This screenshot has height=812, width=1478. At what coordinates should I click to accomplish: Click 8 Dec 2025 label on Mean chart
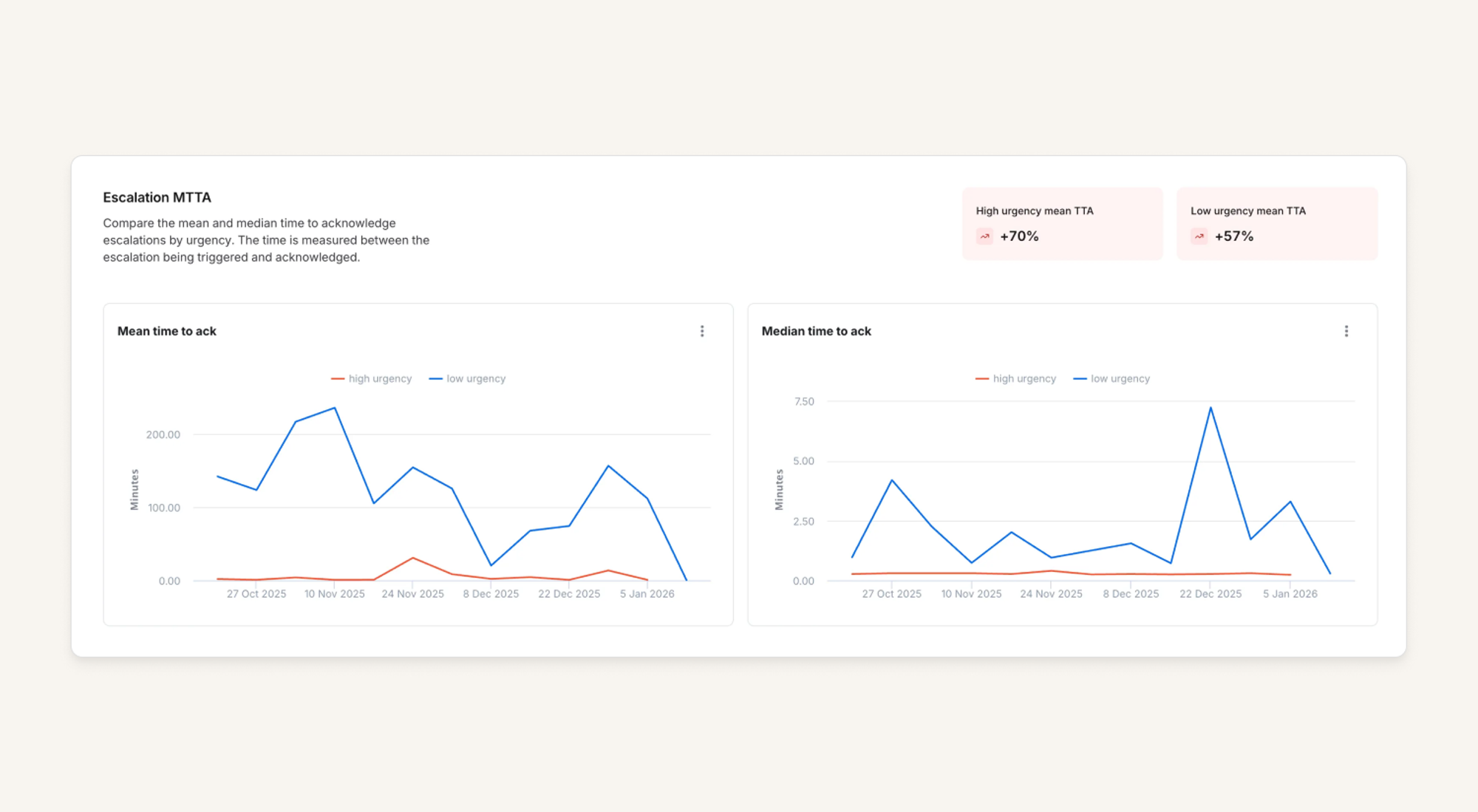pyautogui.click(x=491, y=594)
